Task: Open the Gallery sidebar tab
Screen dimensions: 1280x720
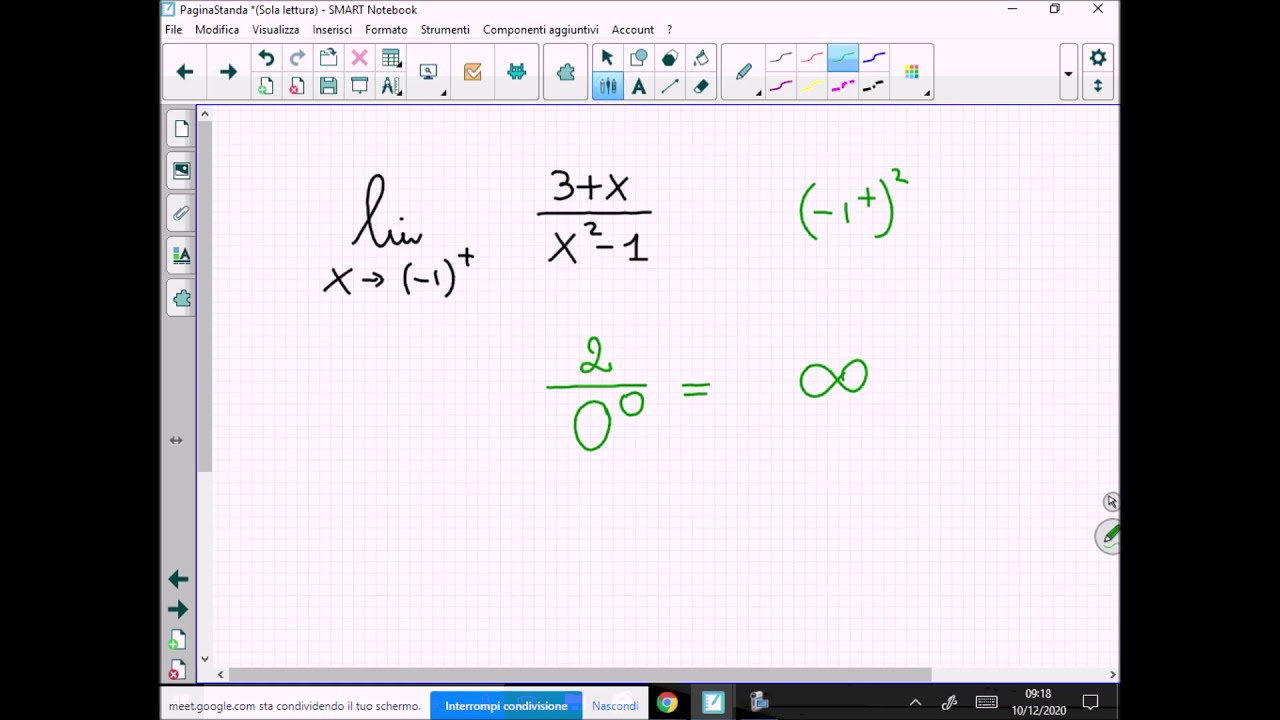Action: tap(181, 171)
